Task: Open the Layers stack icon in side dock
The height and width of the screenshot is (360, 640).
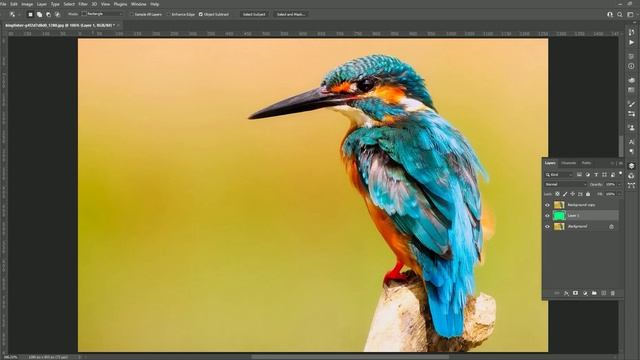Action: pyautogui.click(x=631, y=166)
